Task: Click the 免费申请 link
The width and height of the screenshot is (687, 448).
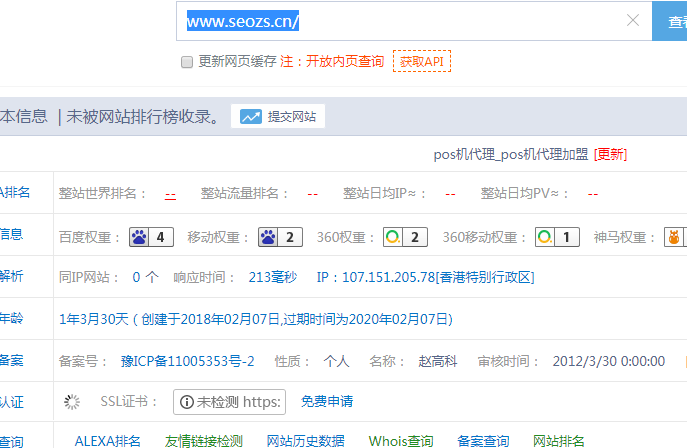Action: 327,401
